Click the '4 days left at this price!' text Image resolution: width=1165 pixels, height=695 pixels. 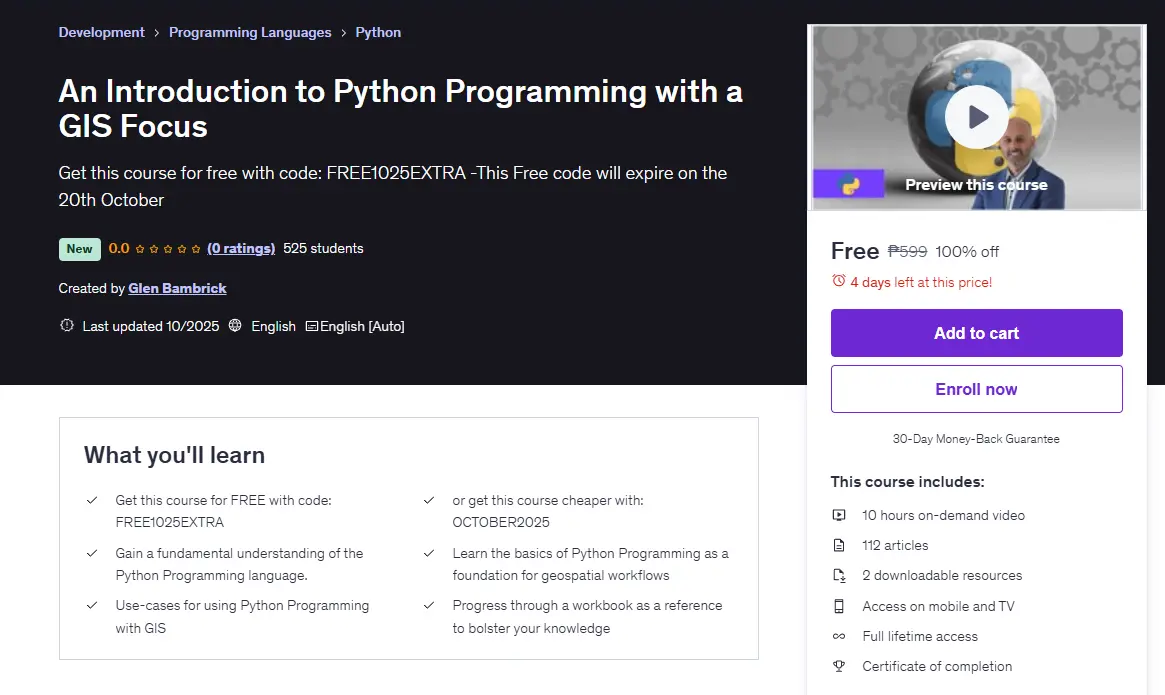tap(921, 282)
